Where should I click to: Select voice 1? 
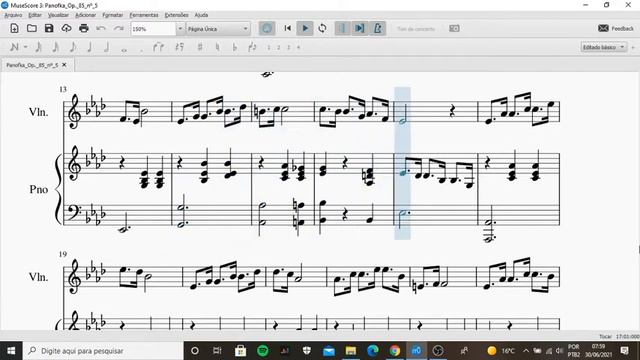[269, 47]
